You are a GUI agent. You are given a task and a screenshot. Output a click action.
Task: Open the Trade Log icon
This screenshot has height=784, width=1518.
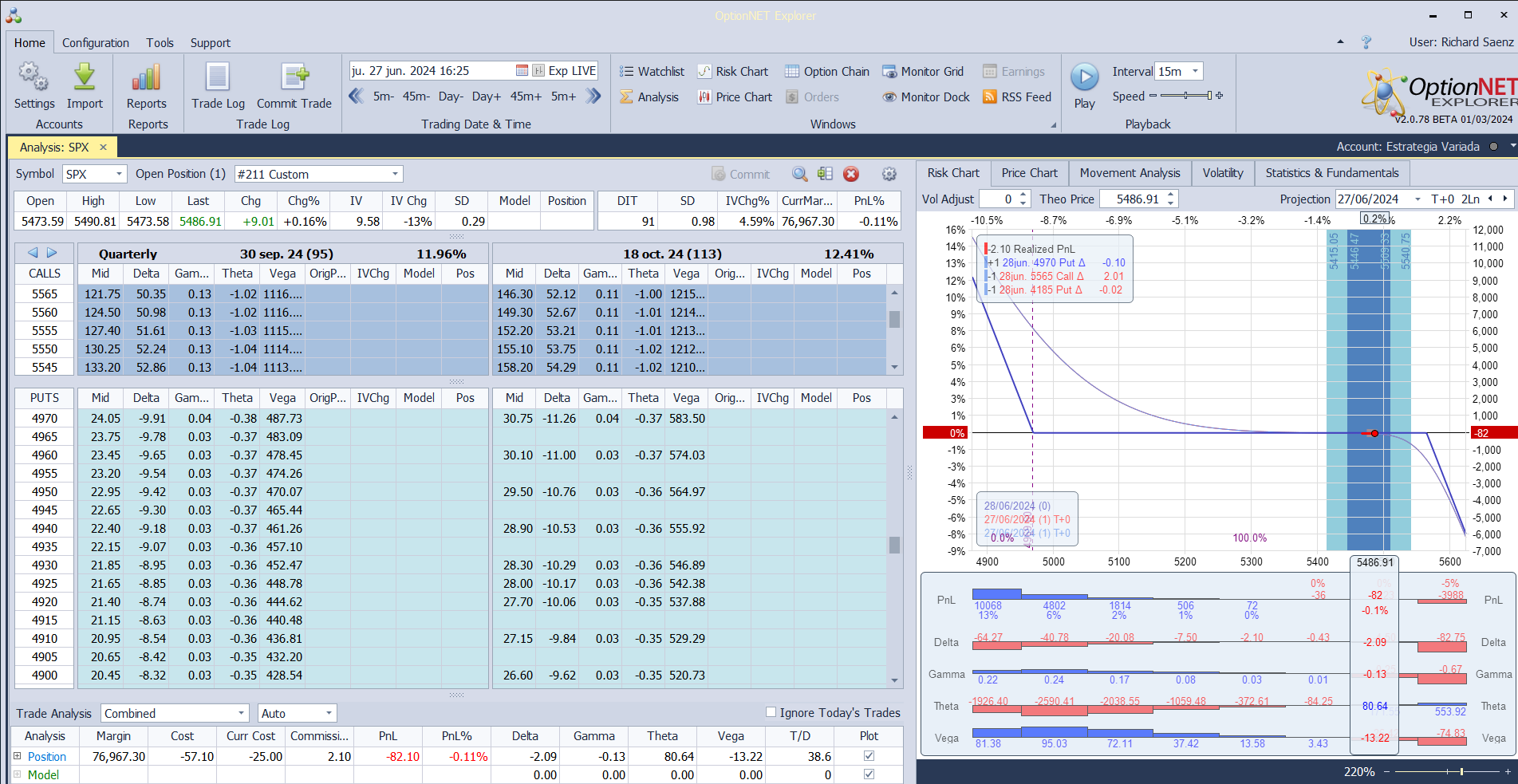pyautogui.click(x=218, y=78)
